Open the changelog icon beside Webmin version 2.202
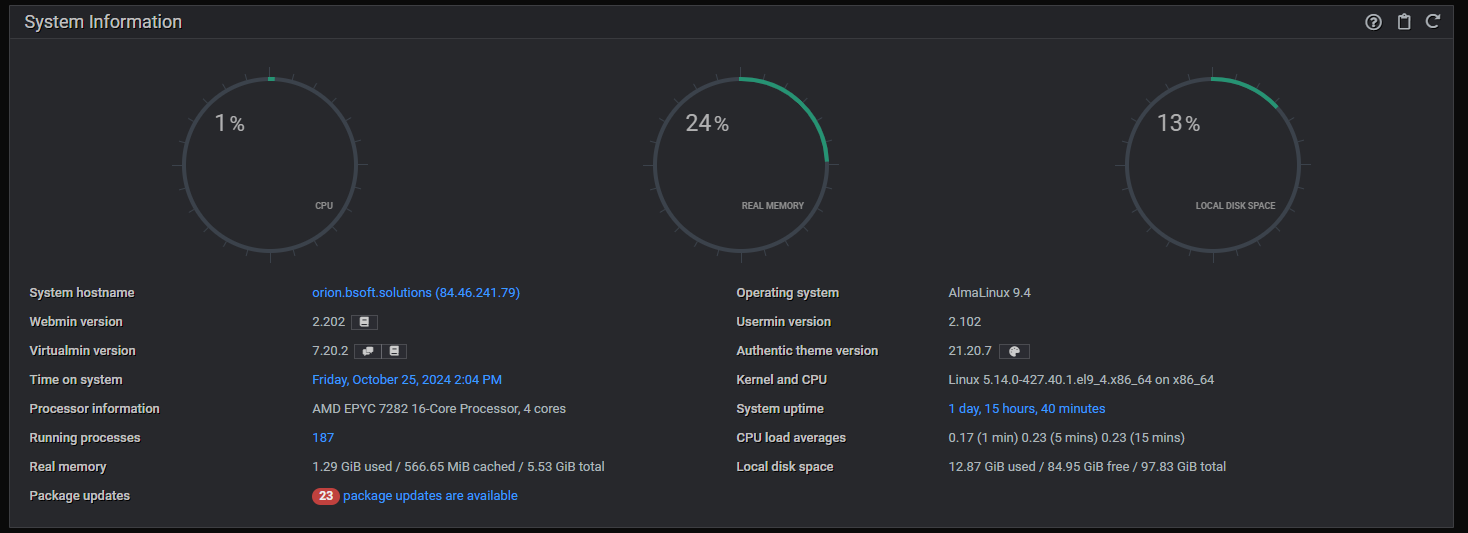1468x533 pixels. click(365, 322)
